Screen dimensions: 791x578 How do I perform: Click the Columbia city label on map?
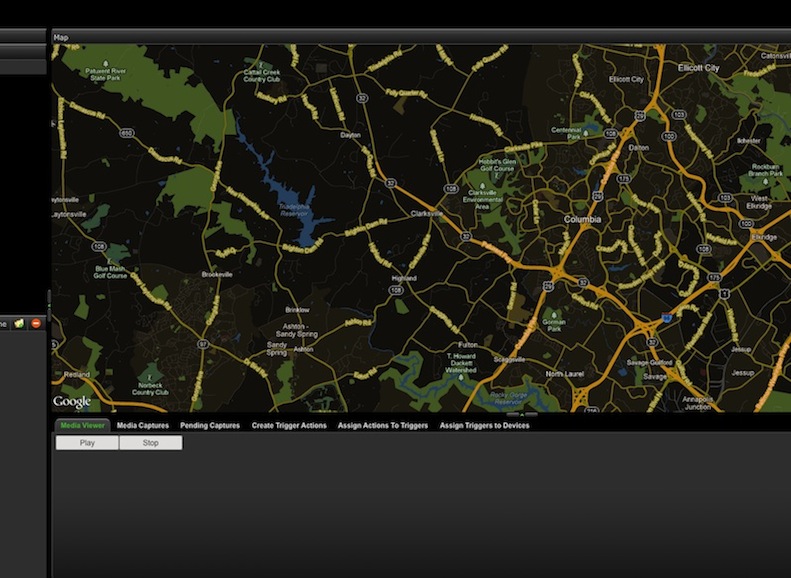click(582, 219)
